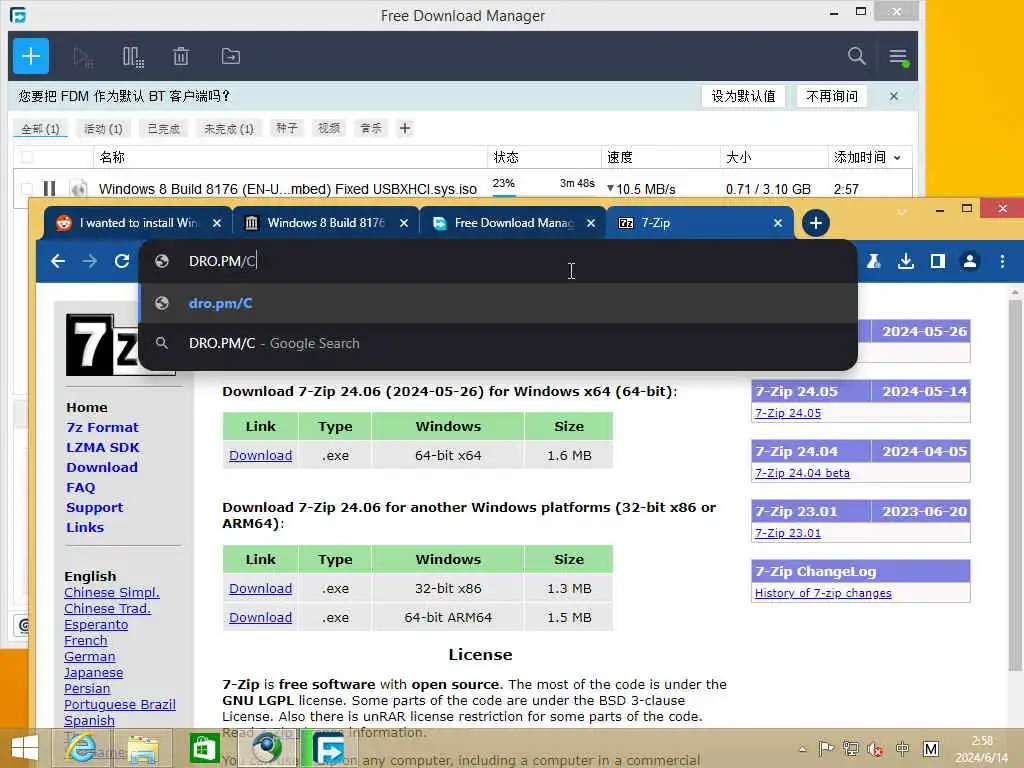The width and height of the screenshot is (1024, 768).
Task: Start downloads with FDM play icon
Action: pyautogui.click(x=82, y=57)
